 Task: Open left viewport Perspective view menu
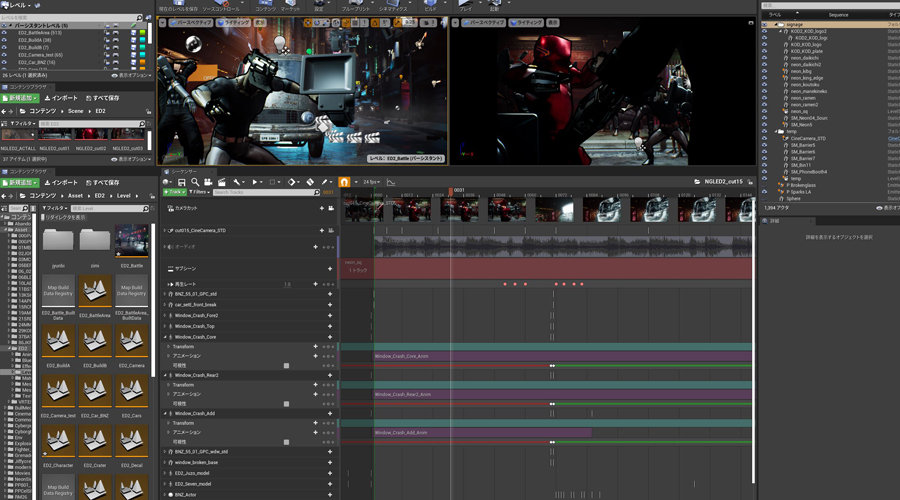point(191,23)
